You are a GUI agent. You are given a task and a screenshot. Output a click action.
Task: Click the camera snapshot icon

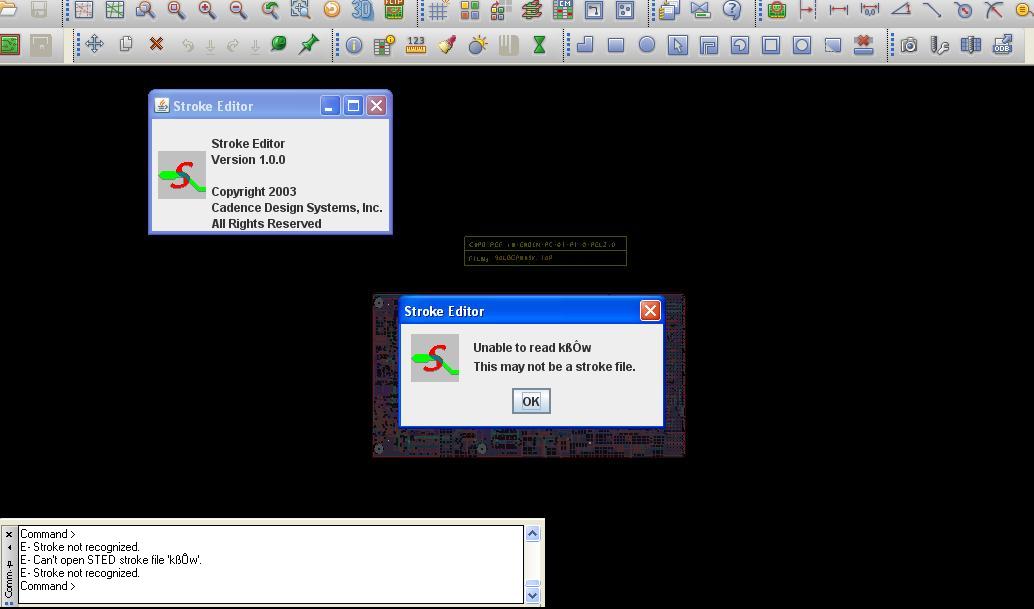pyautogui.click(x=909, y=46)
